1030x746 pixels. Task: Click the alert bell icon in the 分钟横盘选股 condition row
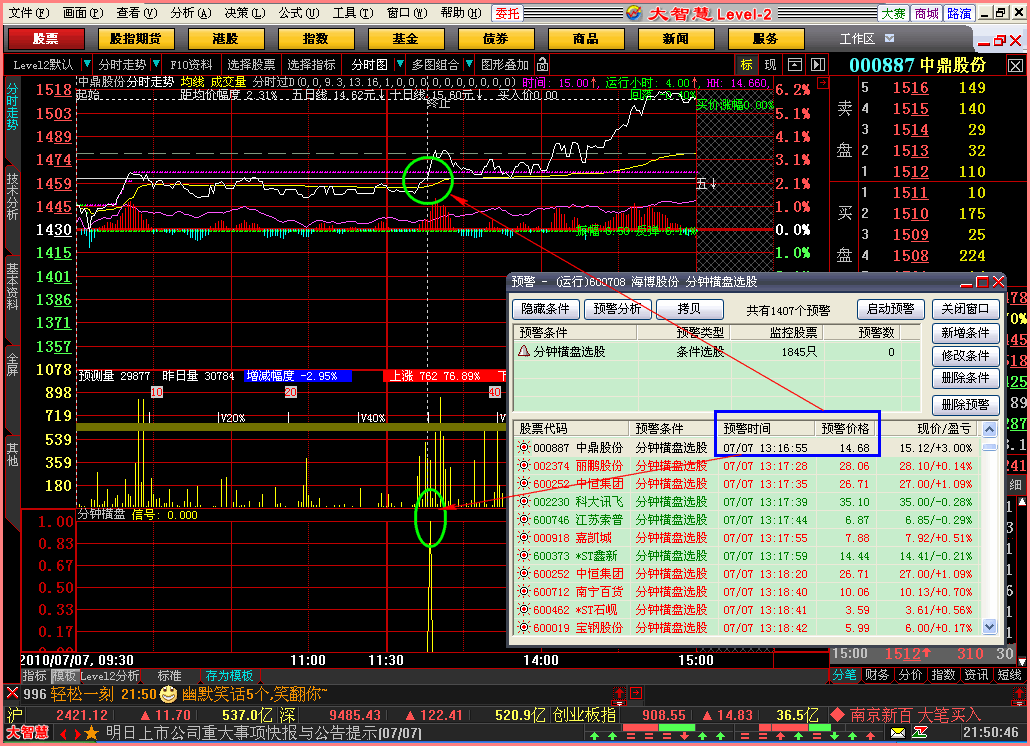(524, 351)
